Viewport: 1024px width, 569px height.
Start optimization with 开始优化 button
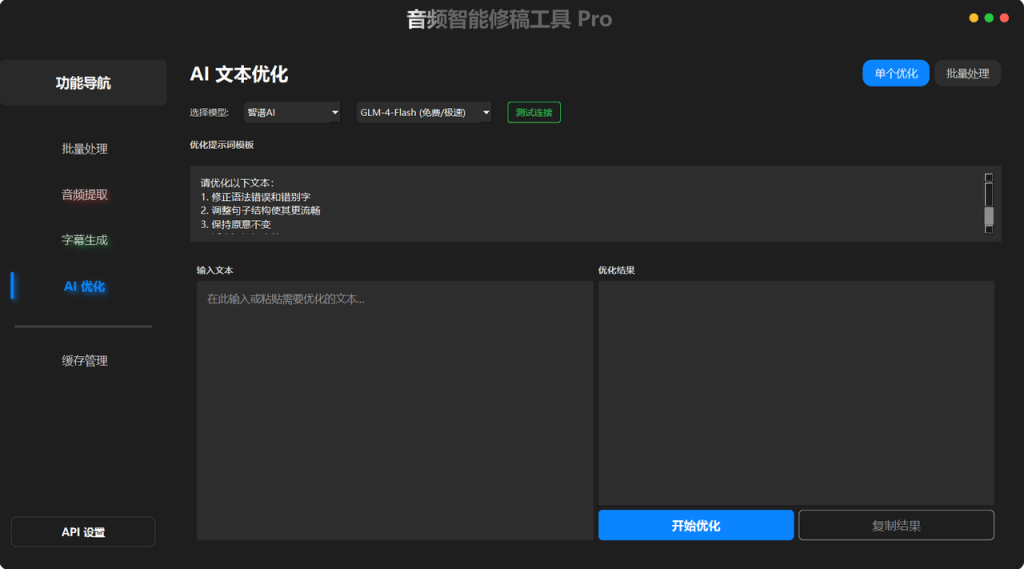coord(696,525)
